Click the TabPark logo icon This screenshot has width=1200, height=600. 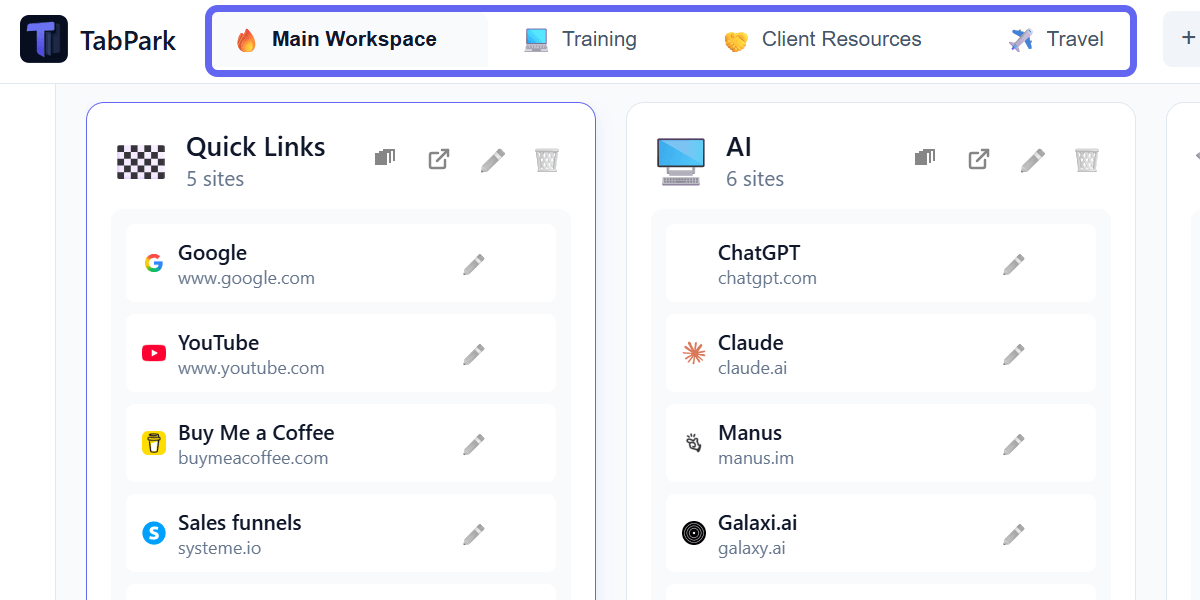pos(44,39)
